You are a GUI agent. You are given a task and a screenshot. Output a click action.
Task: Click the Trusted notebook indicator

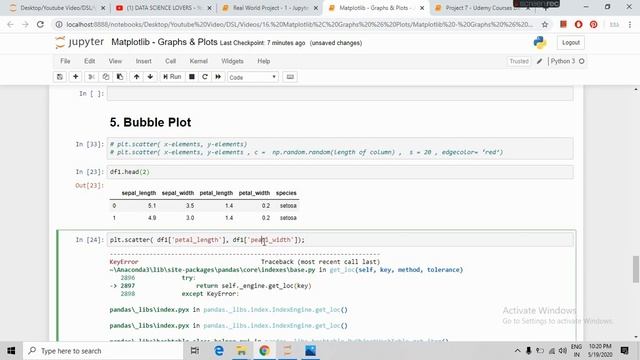click(519, 61)
